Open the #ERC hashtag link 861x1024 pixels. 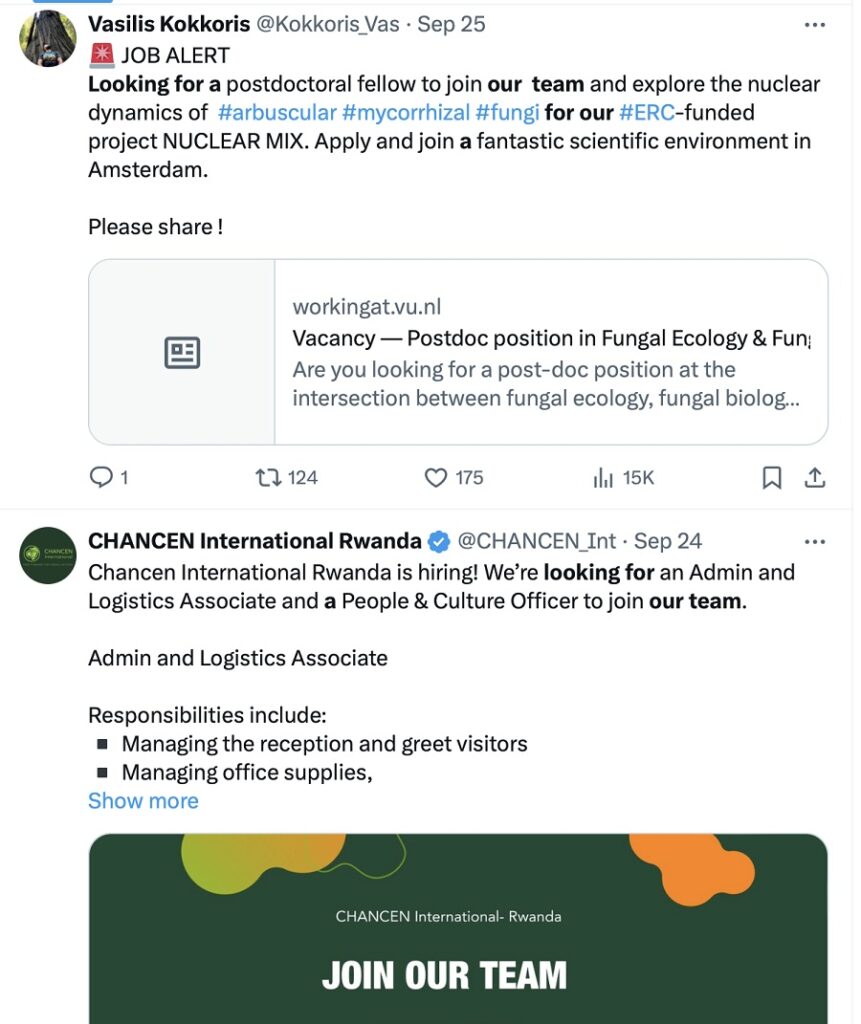646,112
